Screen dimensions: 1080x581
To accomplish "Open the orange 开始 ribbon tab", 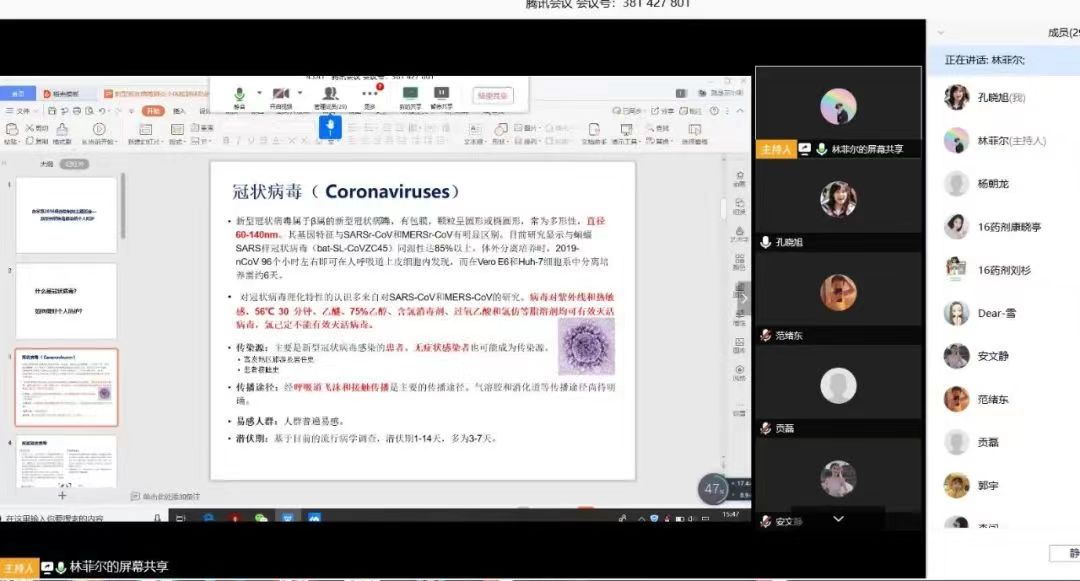I will 153,111.
